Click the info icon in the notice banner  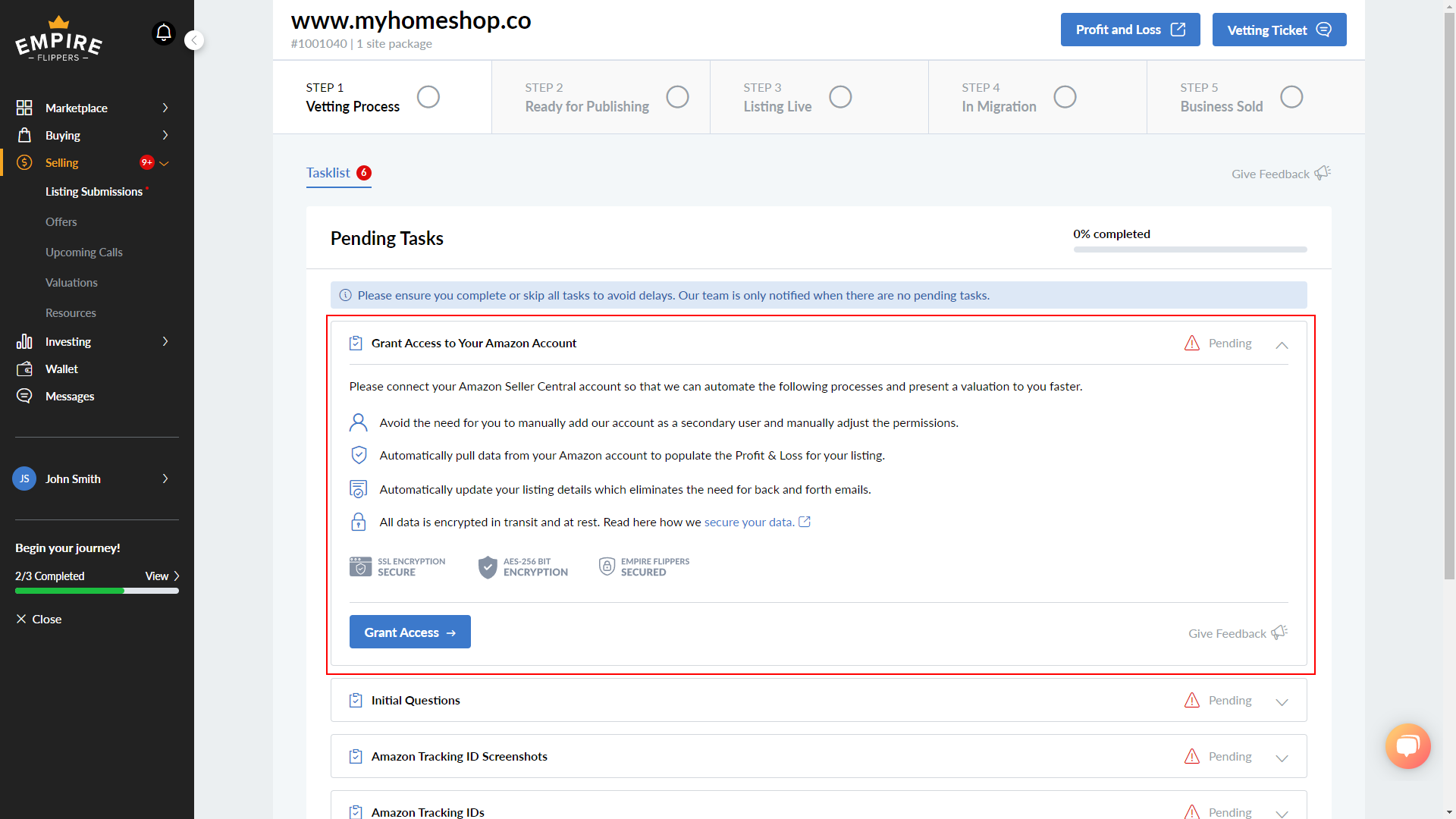(x=345, y=295)
